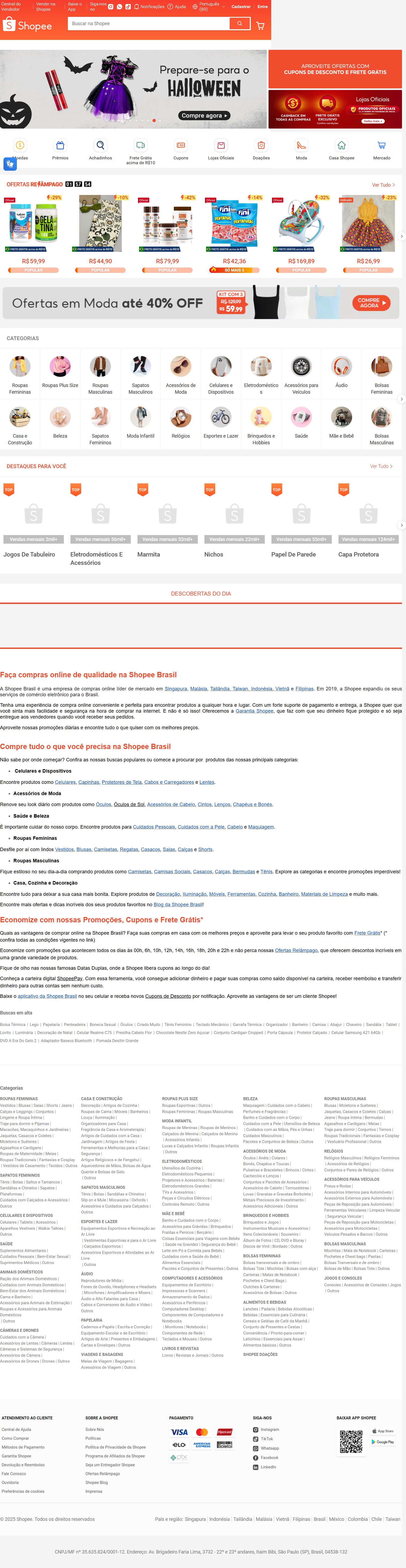The width and height of the screenshot is (406, 1568).
Task: Open Instagram link in Siga-nos footer
Action: pos(266,1430)
